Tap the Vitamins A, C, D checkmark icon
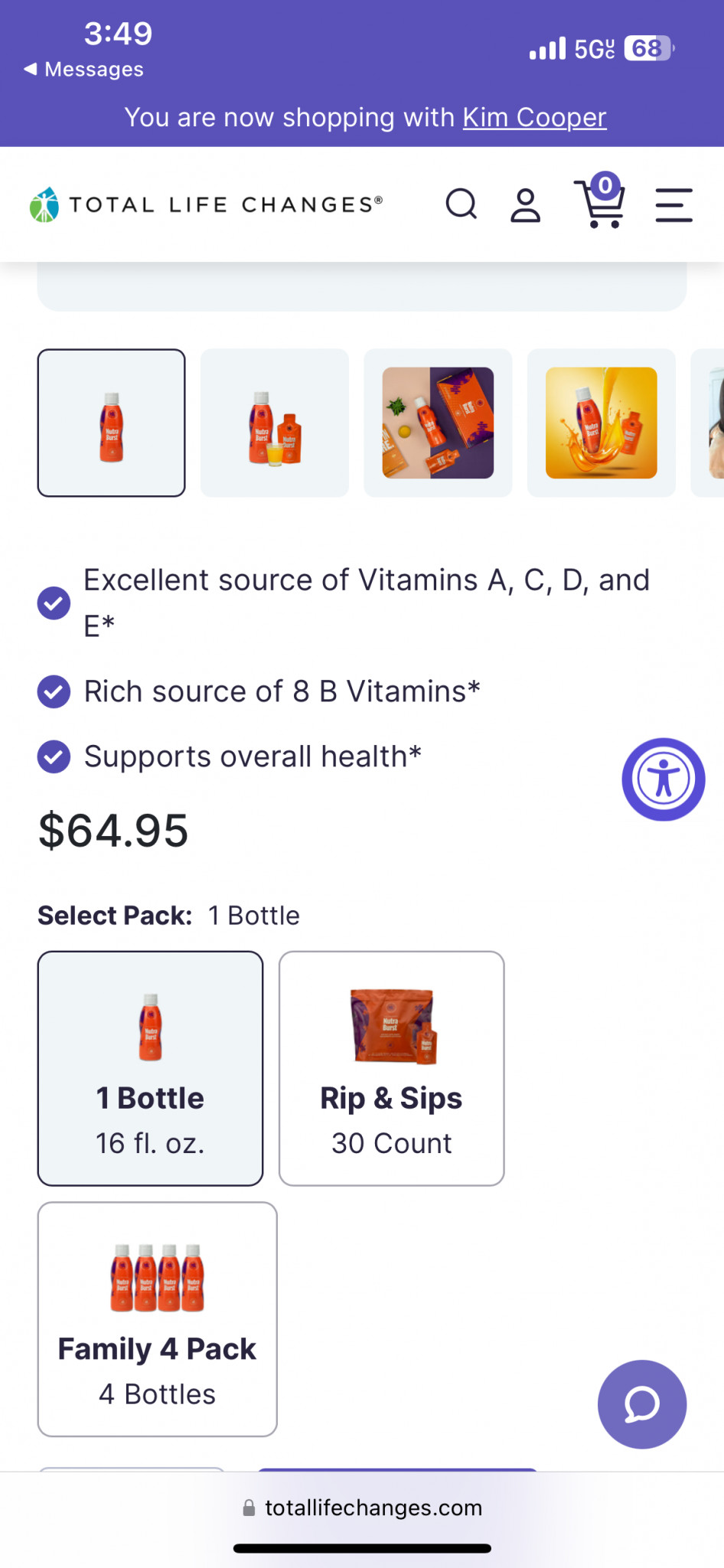This screenshot has height=1568, width=724. pyautogui.click(x=54, y=603)
